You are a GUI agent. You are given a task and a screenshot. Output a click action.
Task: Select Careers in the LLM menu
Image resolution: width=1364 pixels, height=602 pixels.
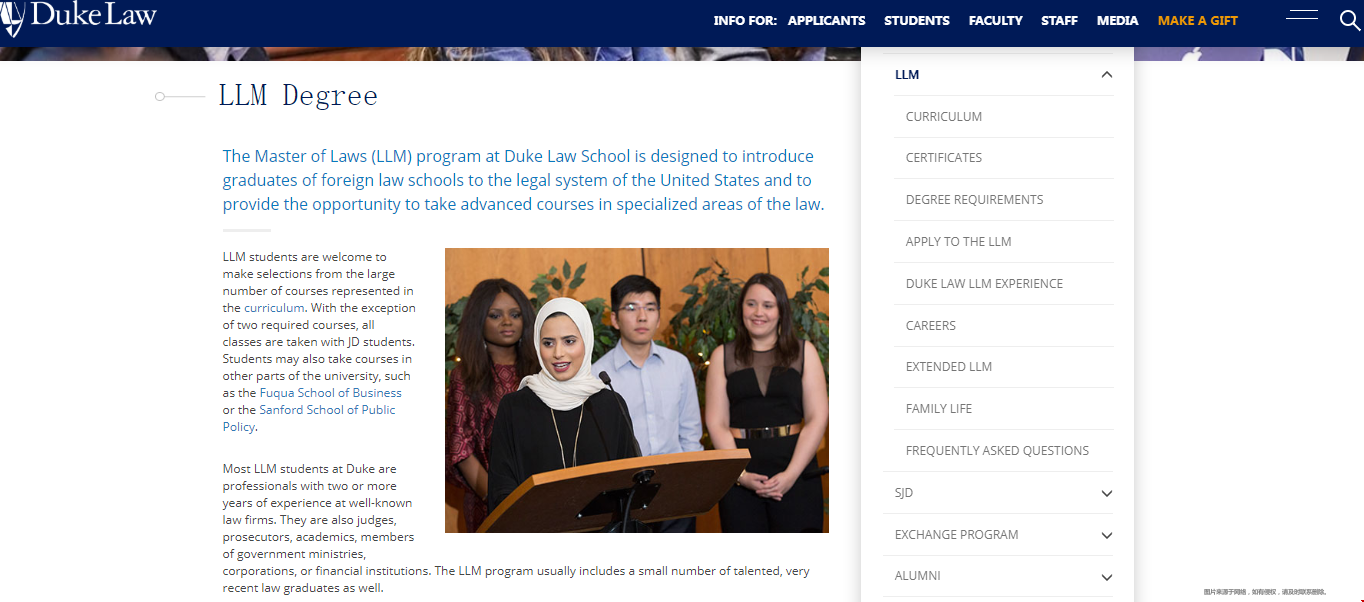tap(931, 326)
